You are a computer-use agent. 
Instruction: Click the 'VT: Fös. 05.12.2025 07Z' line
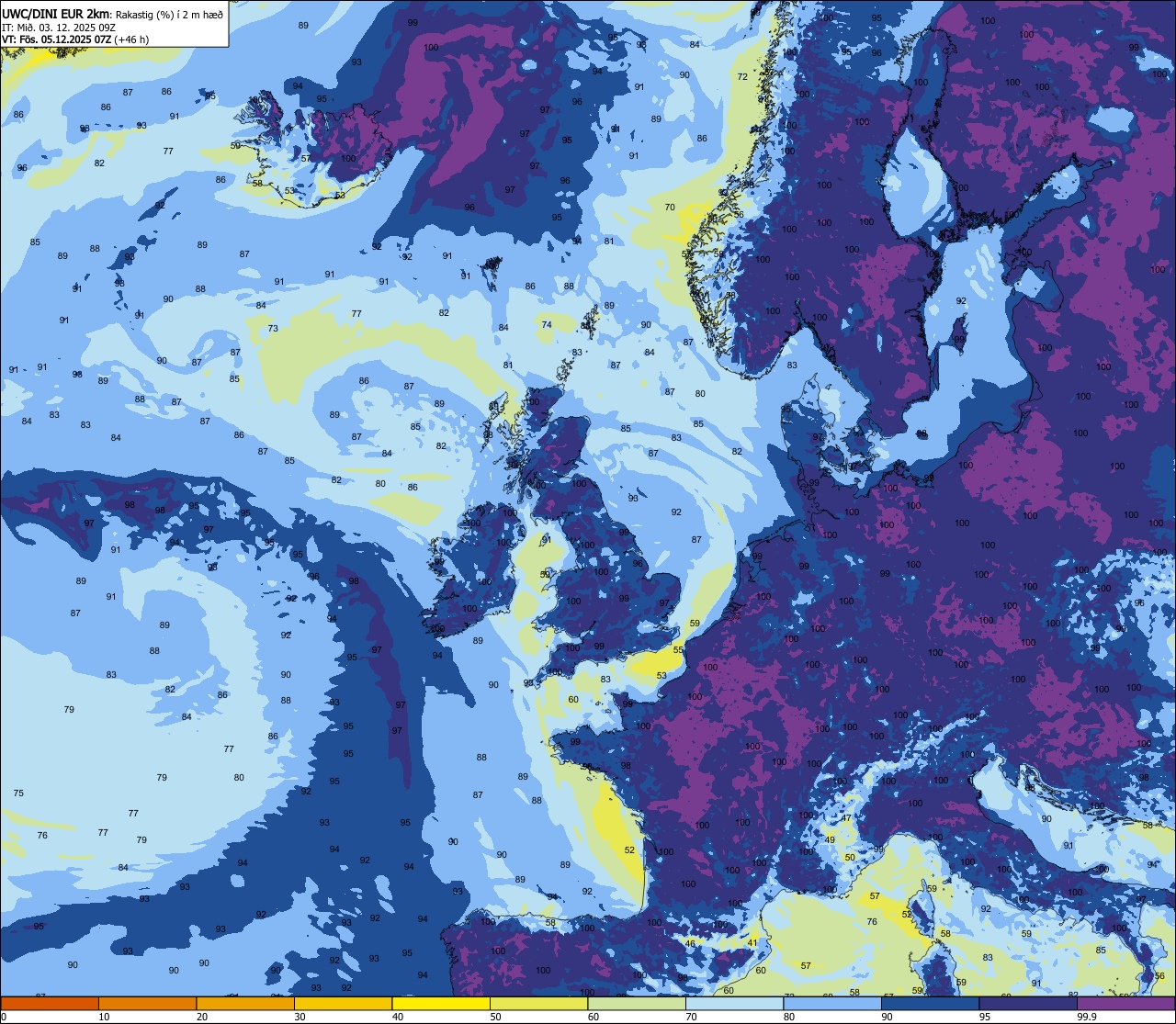tap(57, 39)
